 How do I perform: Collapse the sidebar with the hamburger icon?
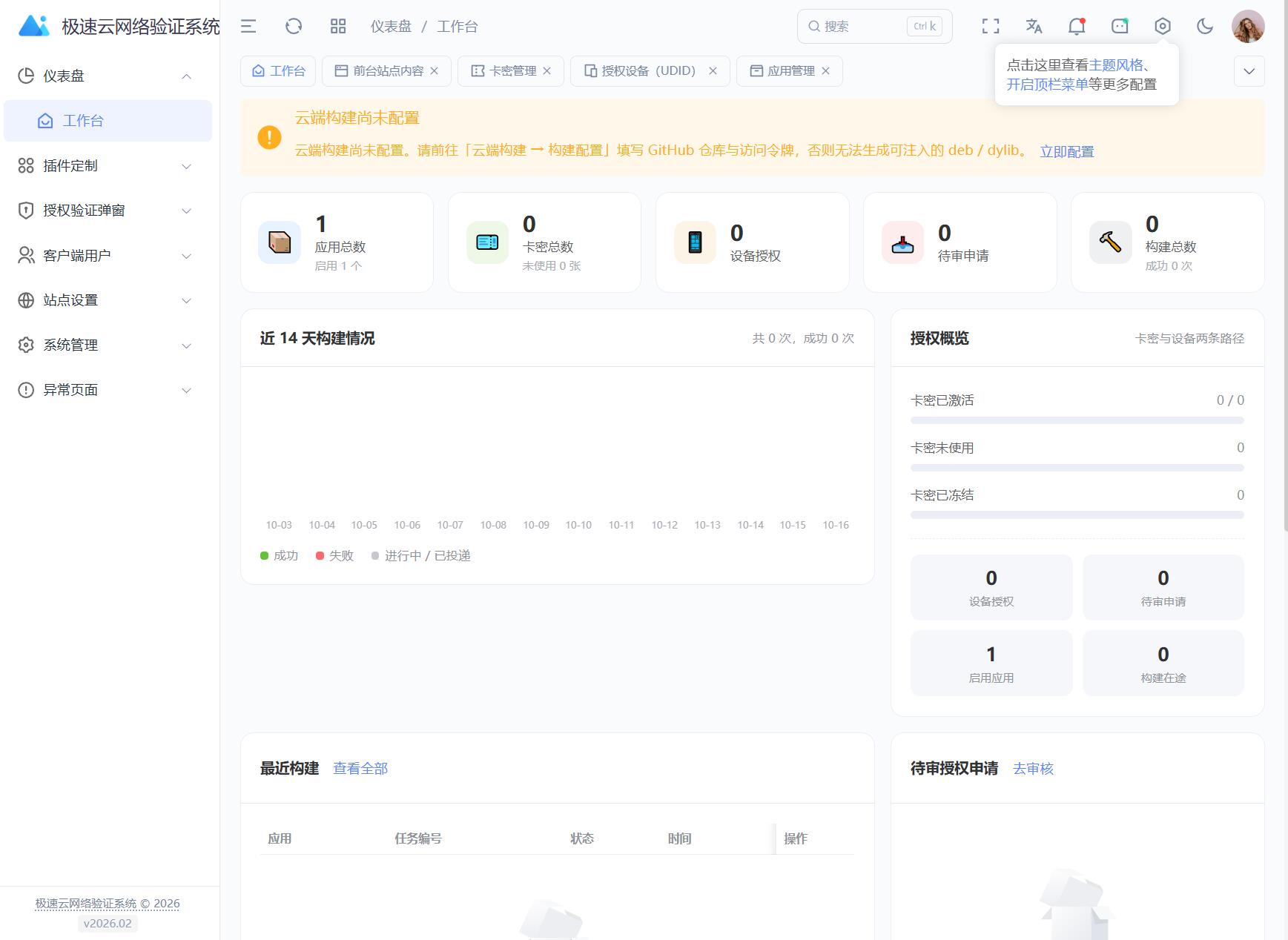(x=248, y=27)
